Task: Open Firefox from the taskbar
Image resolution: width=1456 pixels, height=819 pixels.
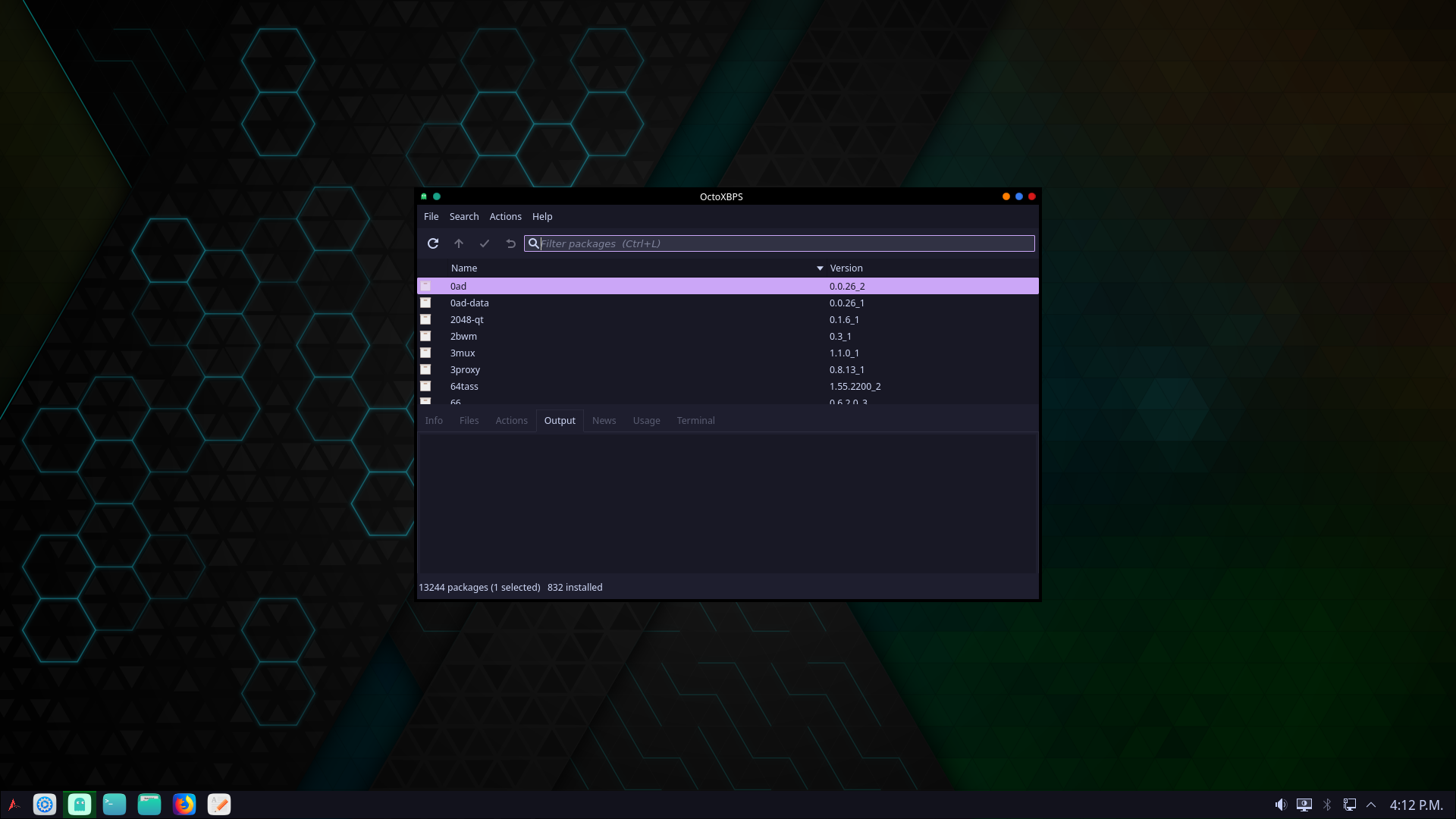Action: [184, 805]
